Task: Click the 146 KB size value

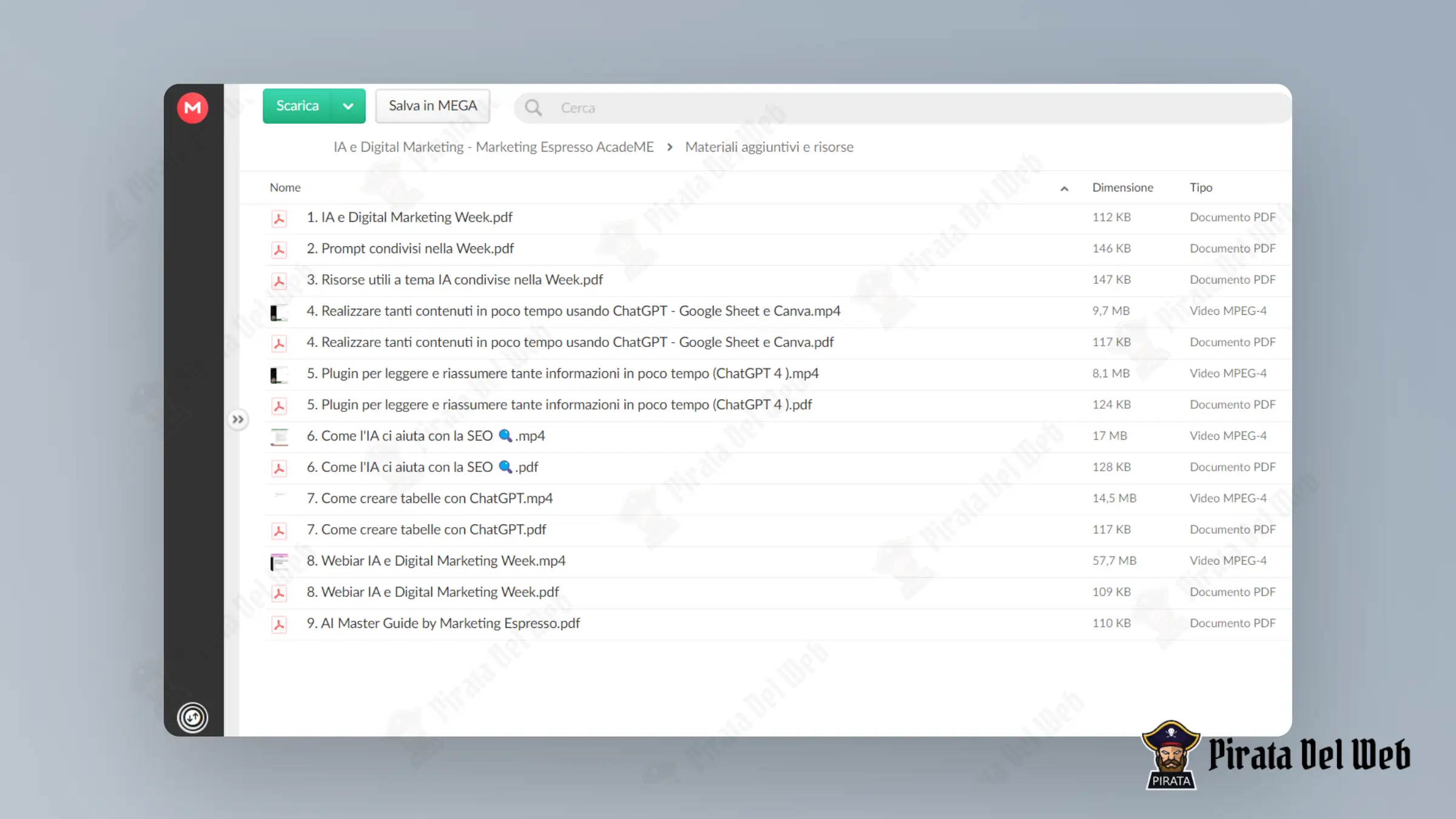Action: coord(1111,248)
